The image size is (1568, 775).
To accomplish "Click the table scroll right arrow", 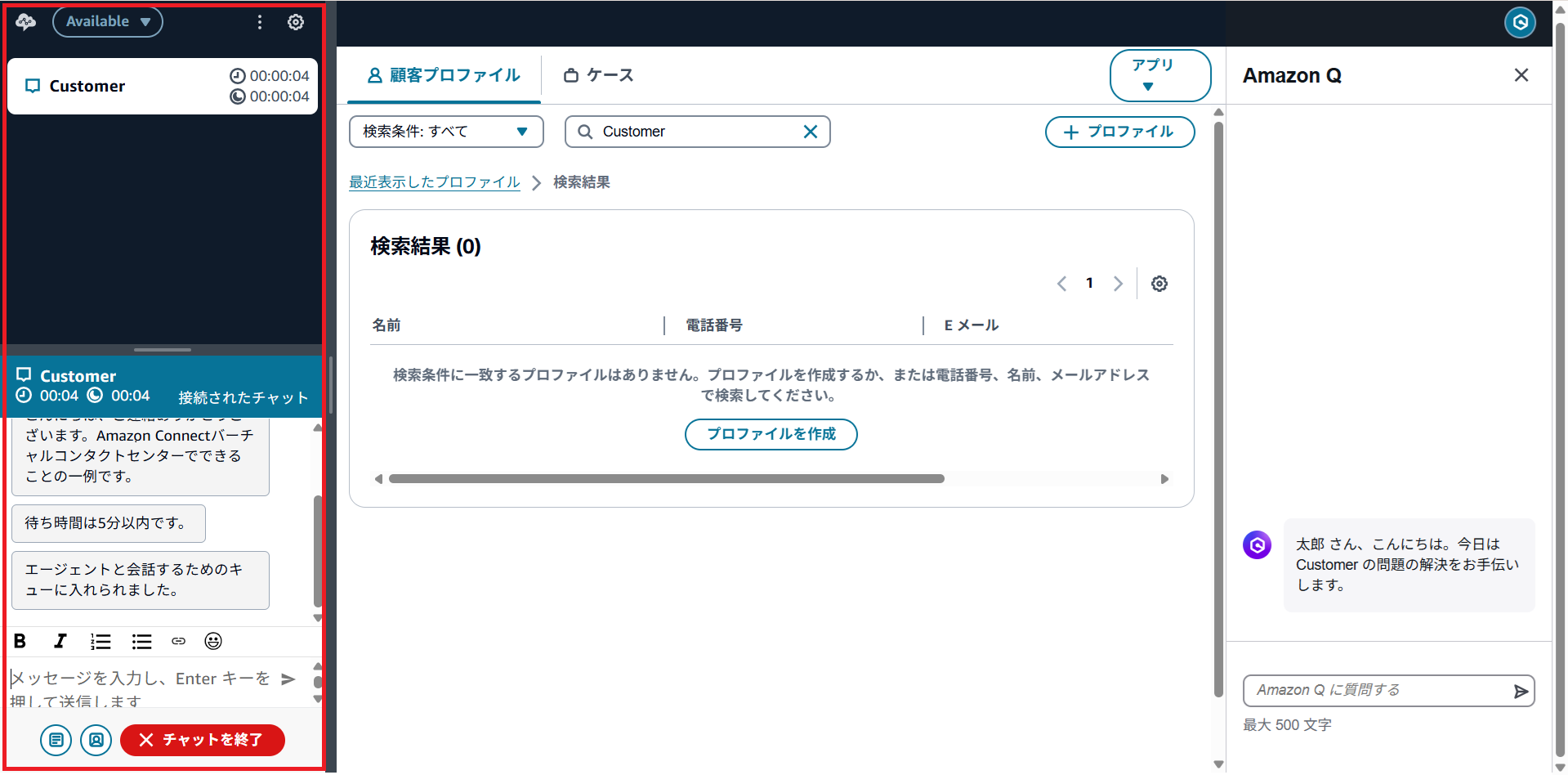I will point(1165,479).
